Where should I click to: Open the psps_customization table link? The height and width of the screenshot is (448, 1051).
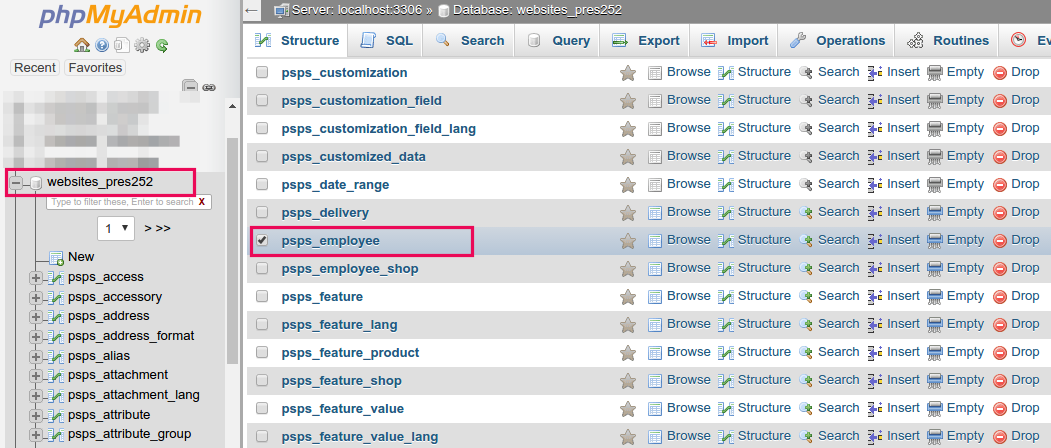point(344,73)
